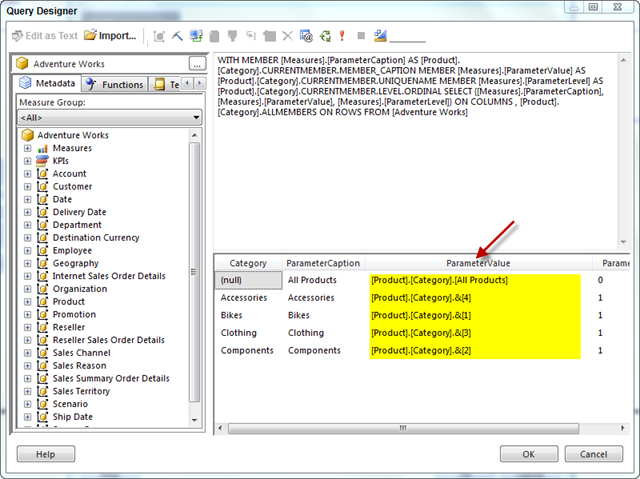Viewport: 640px width, 479px height.
Task: Click the ParameterCaption column header
Action: pos(323,263)
